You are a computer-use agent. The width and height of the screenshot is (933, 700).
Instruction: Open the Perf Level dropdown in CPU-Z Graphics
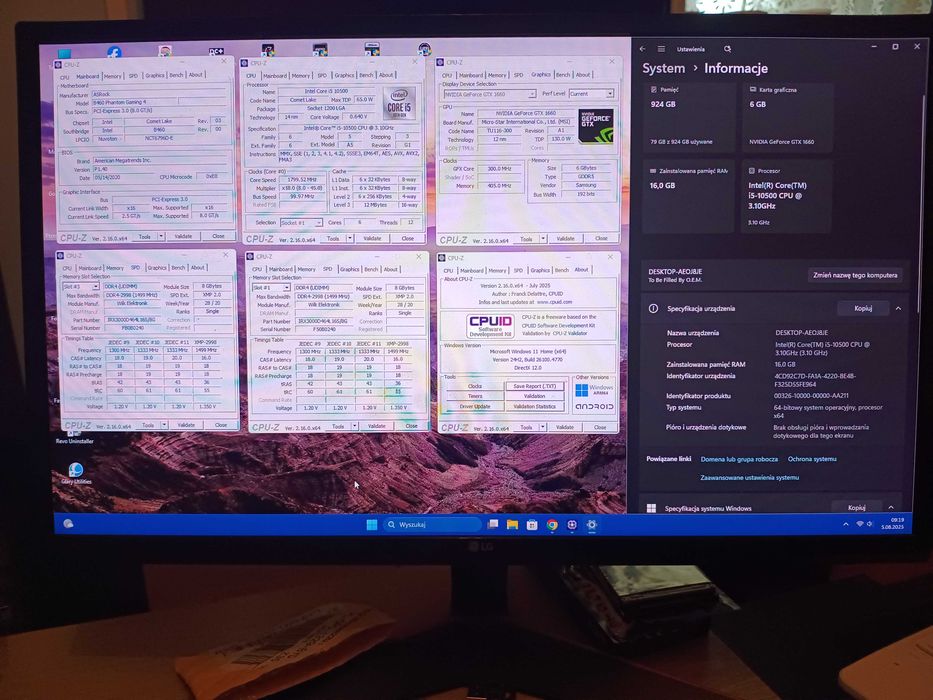[591, 94]
